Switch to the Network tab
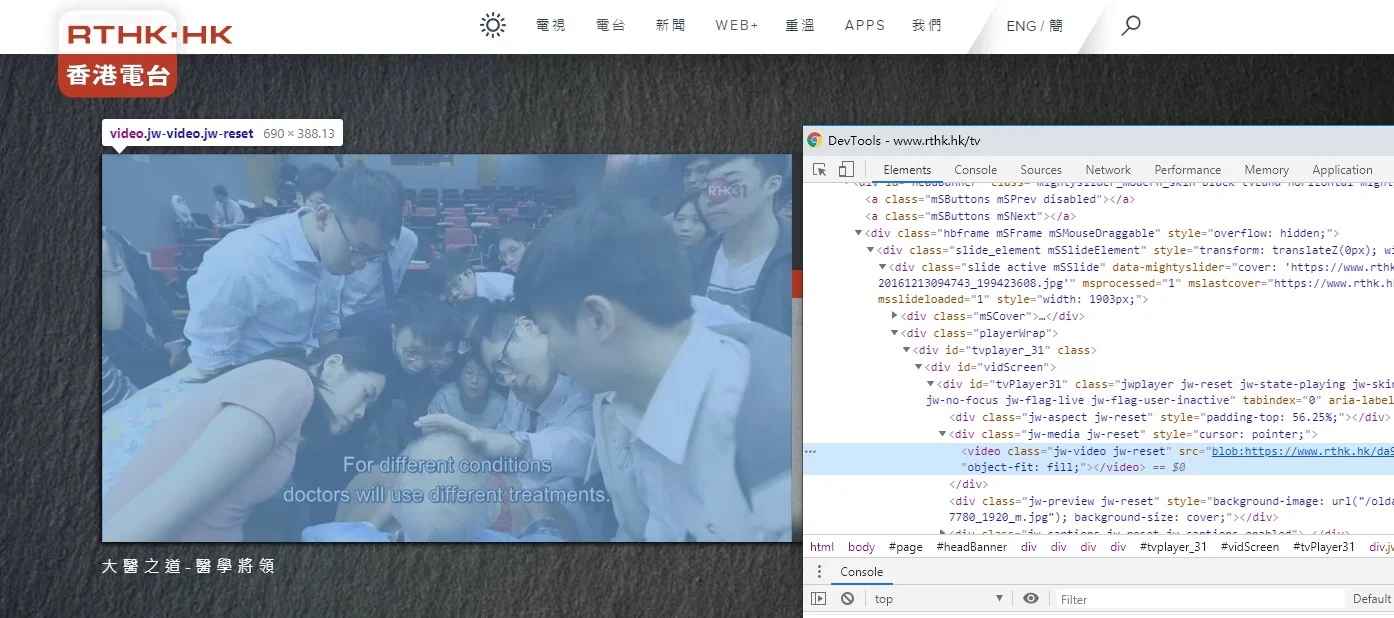 click(1107, 170)
